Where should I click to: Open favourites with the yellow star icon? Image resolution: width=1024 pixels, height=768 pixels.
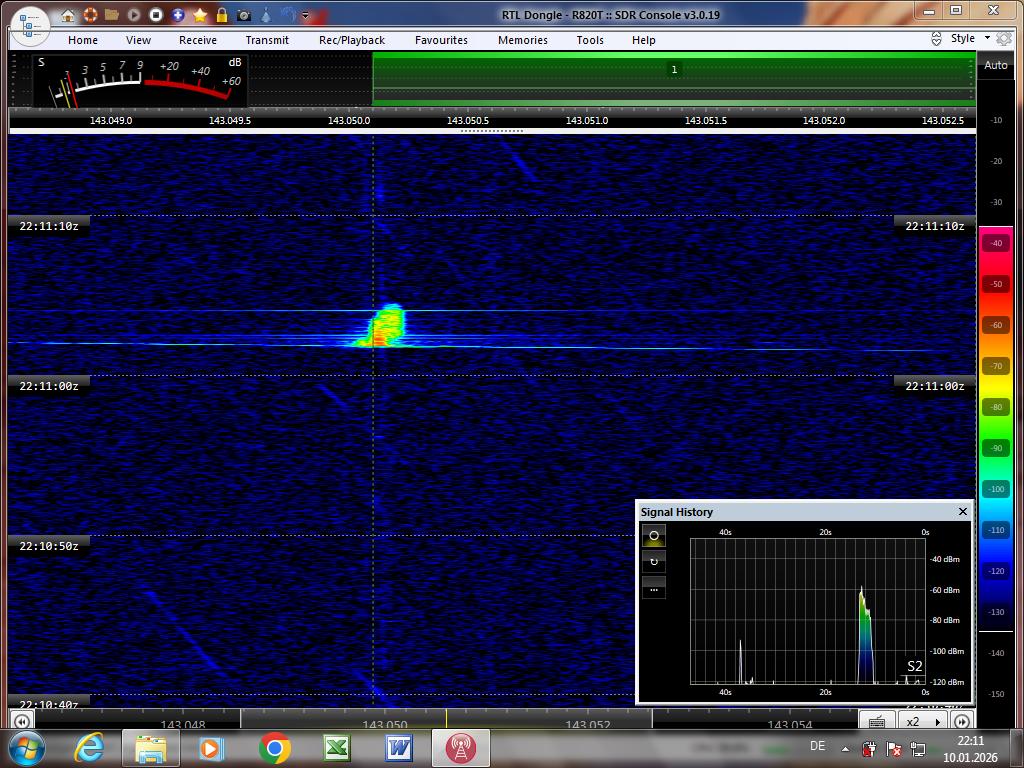[200, 14]
